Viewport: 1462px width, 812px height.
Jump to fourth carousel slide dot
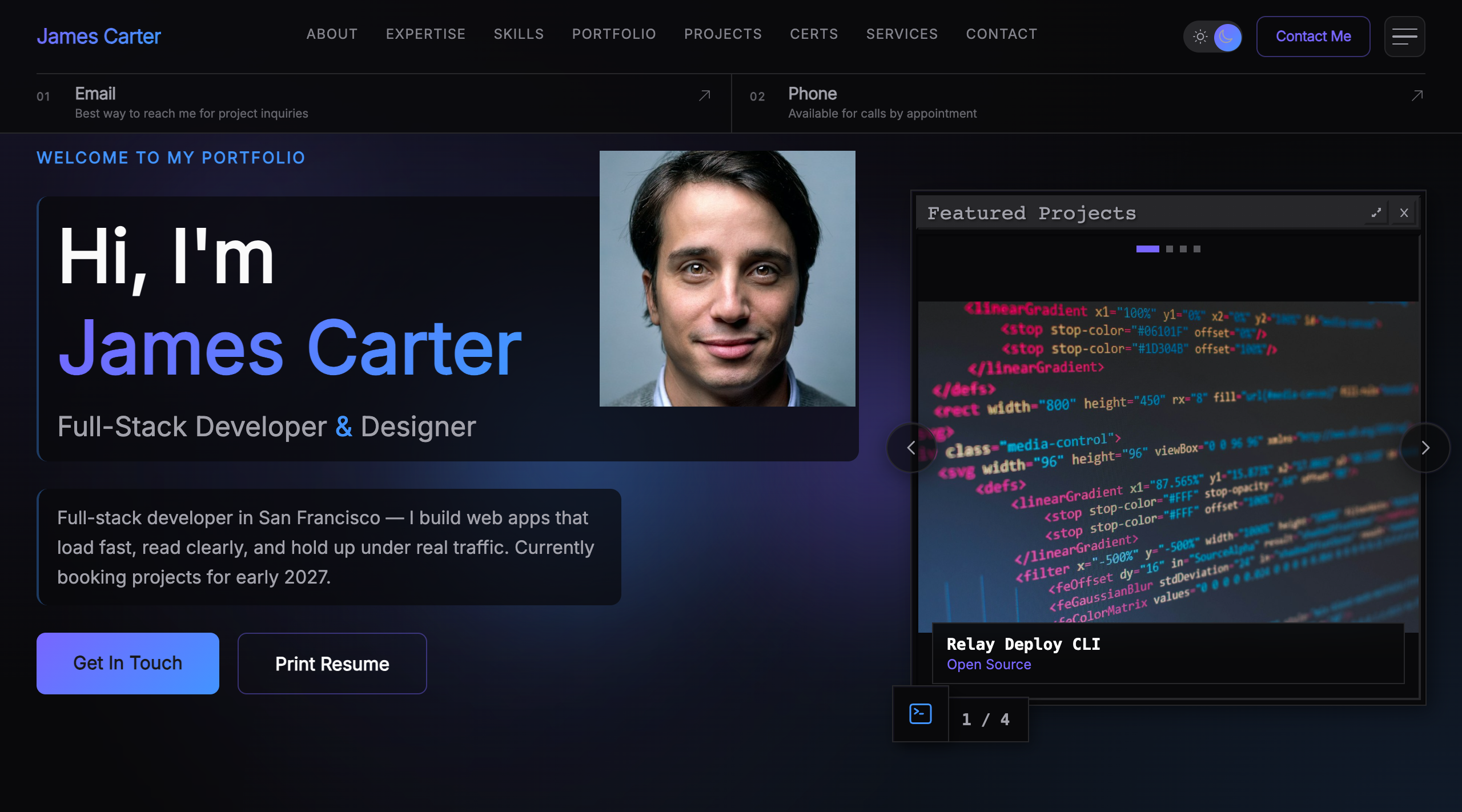(x=1196, y=249)
